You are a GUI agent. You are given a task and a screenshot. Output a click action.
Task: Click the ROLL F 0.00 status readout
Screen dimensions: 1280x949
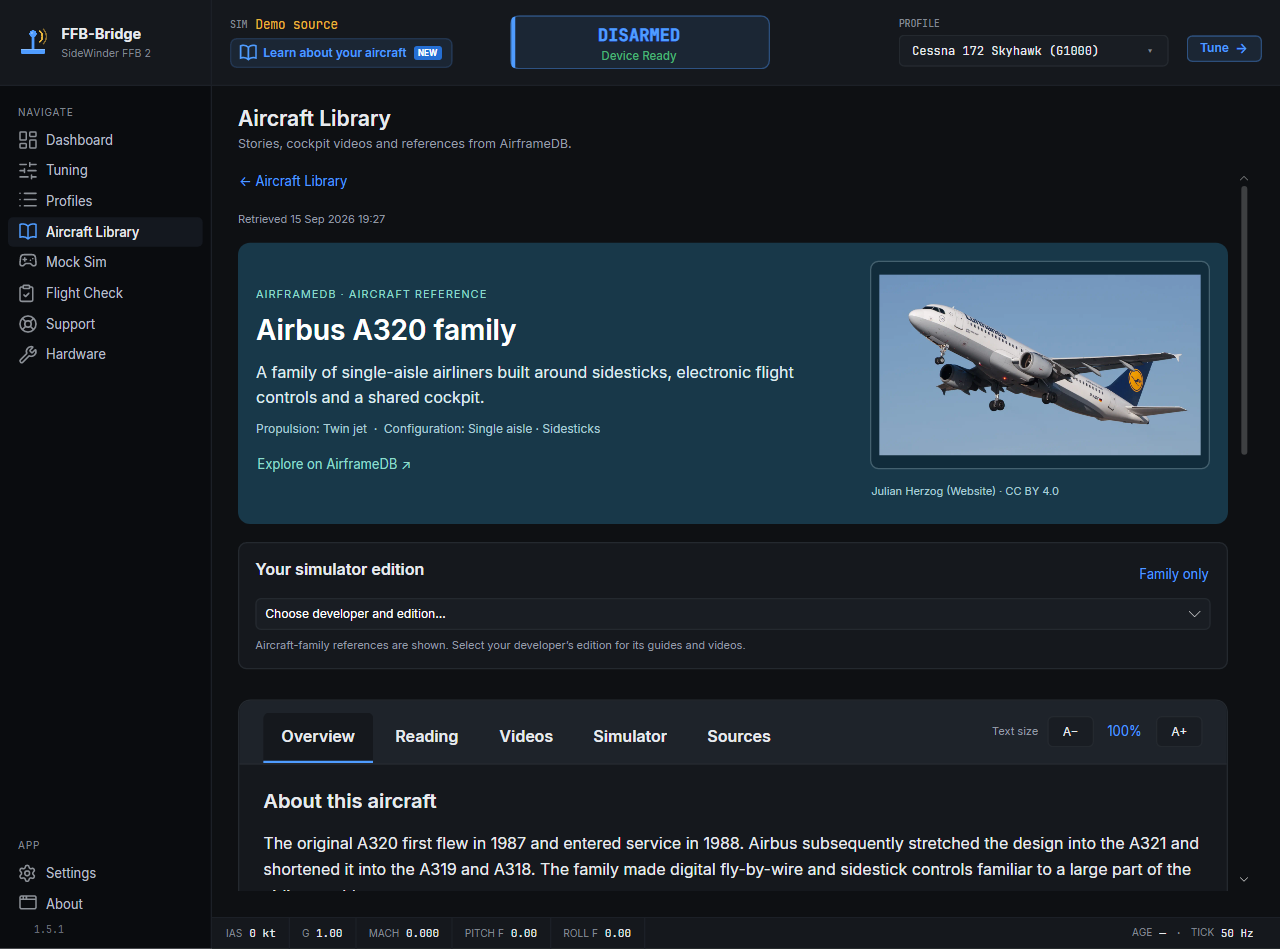point(597,933)
